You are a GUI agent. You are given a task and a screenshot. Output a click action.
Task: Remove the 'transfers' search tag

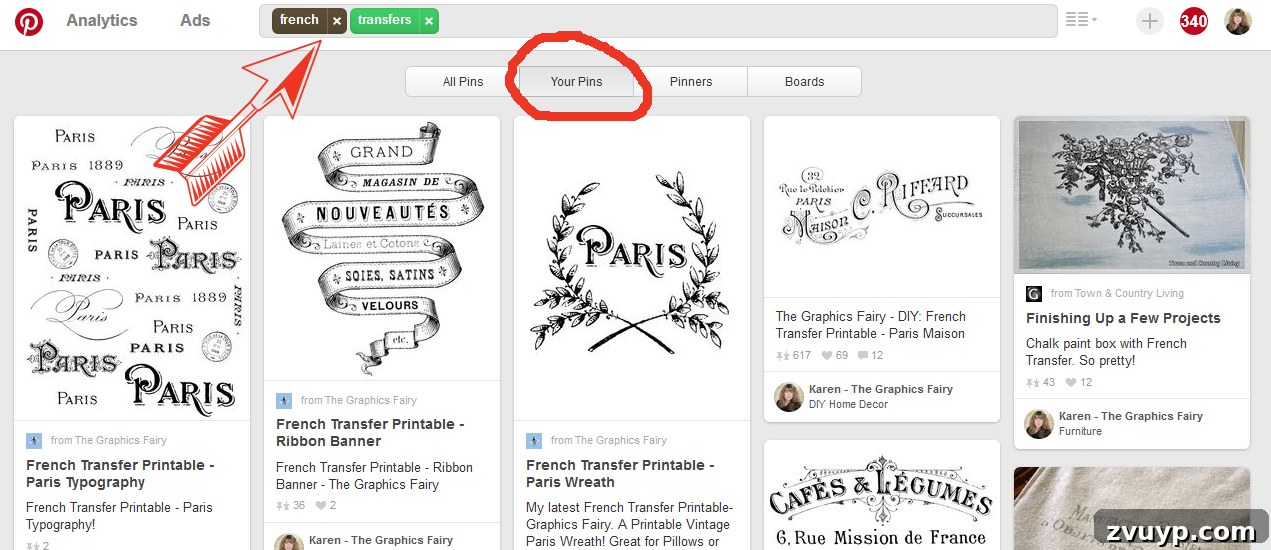pyautogui.click(x=428, y=20)
